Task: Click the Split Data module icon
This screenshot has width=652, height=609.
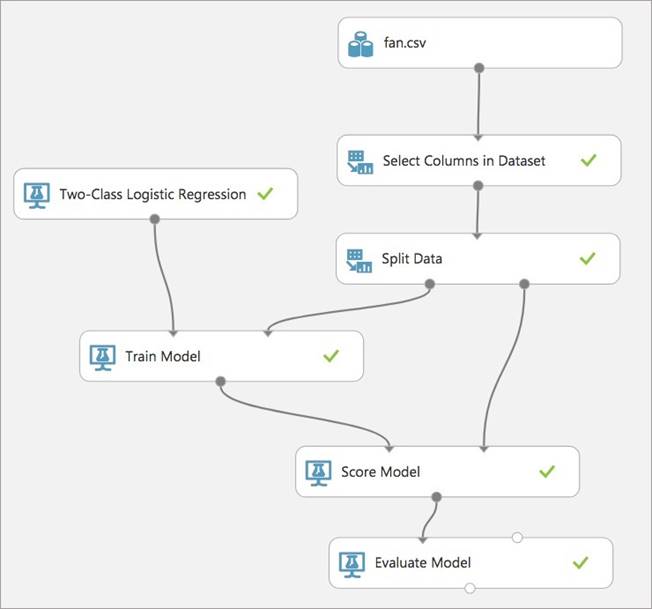Action: [x=359, y=259]
